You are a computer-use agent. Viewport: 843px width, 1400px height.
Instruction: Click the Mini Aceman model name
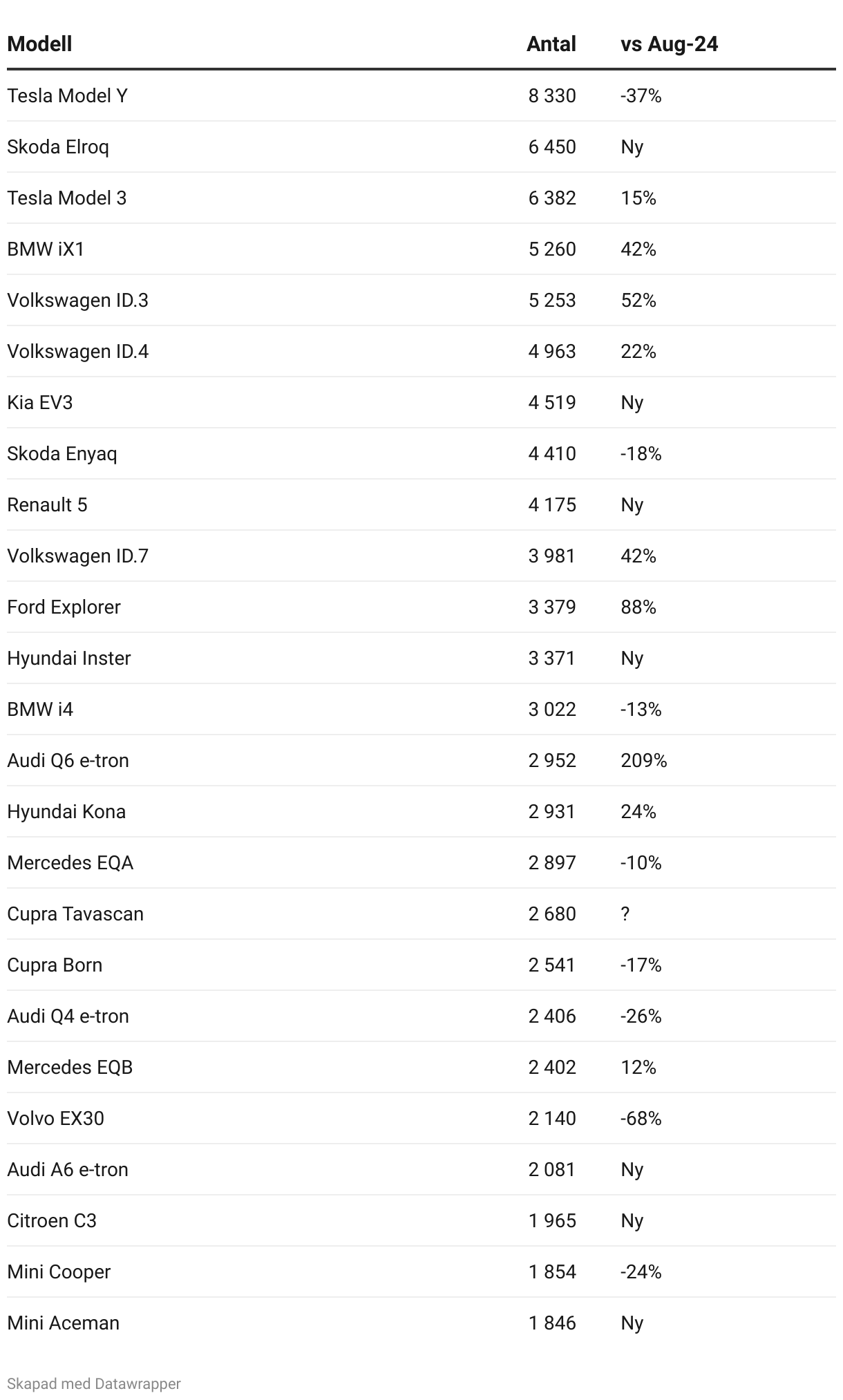[x=63, y=1323]
